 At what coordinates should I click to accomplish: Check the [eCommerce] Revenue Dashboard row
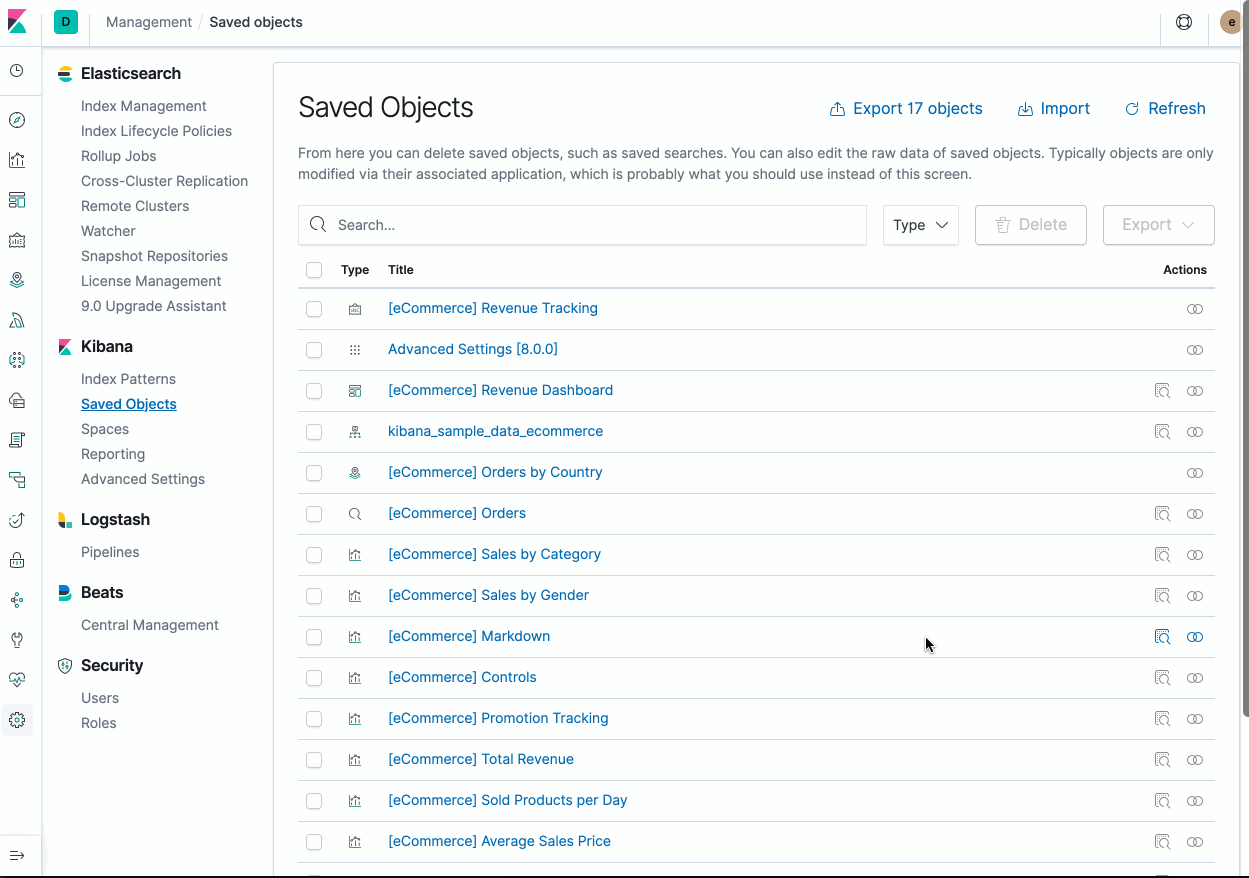(x=314, y=391)
